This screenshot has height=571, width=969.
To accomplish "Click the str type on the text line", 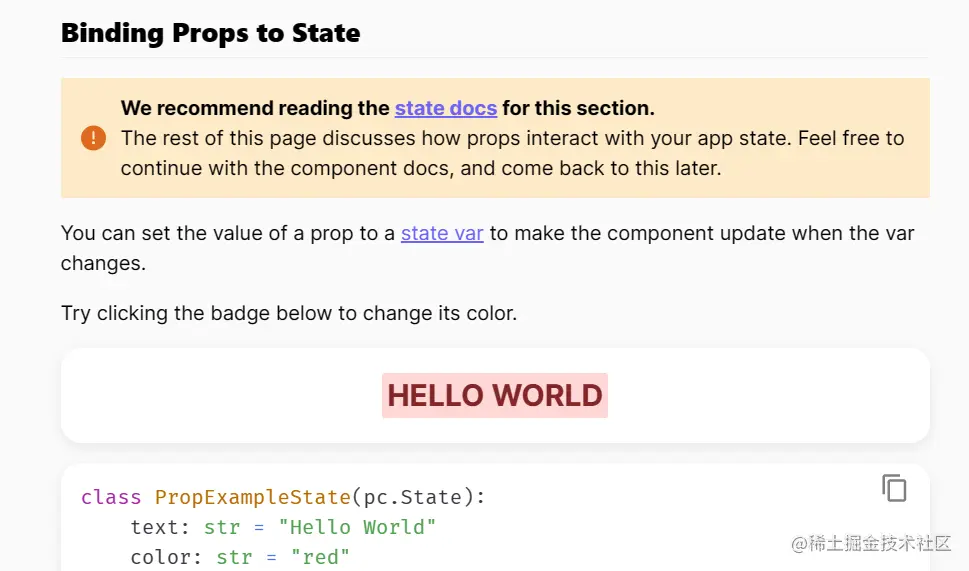I will [x=222, y=527].
